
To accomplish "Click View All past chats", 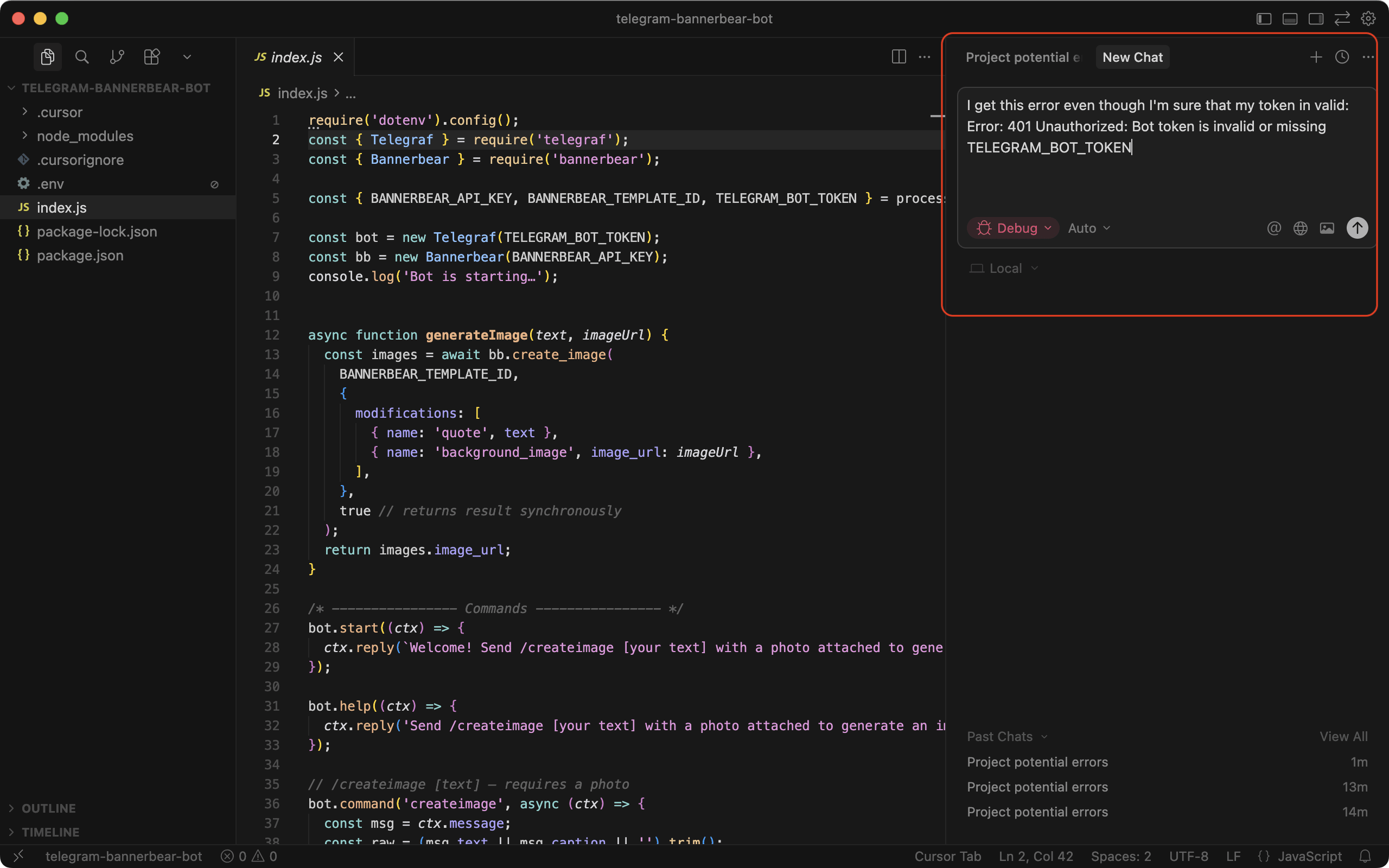I will pos(1343,736).
